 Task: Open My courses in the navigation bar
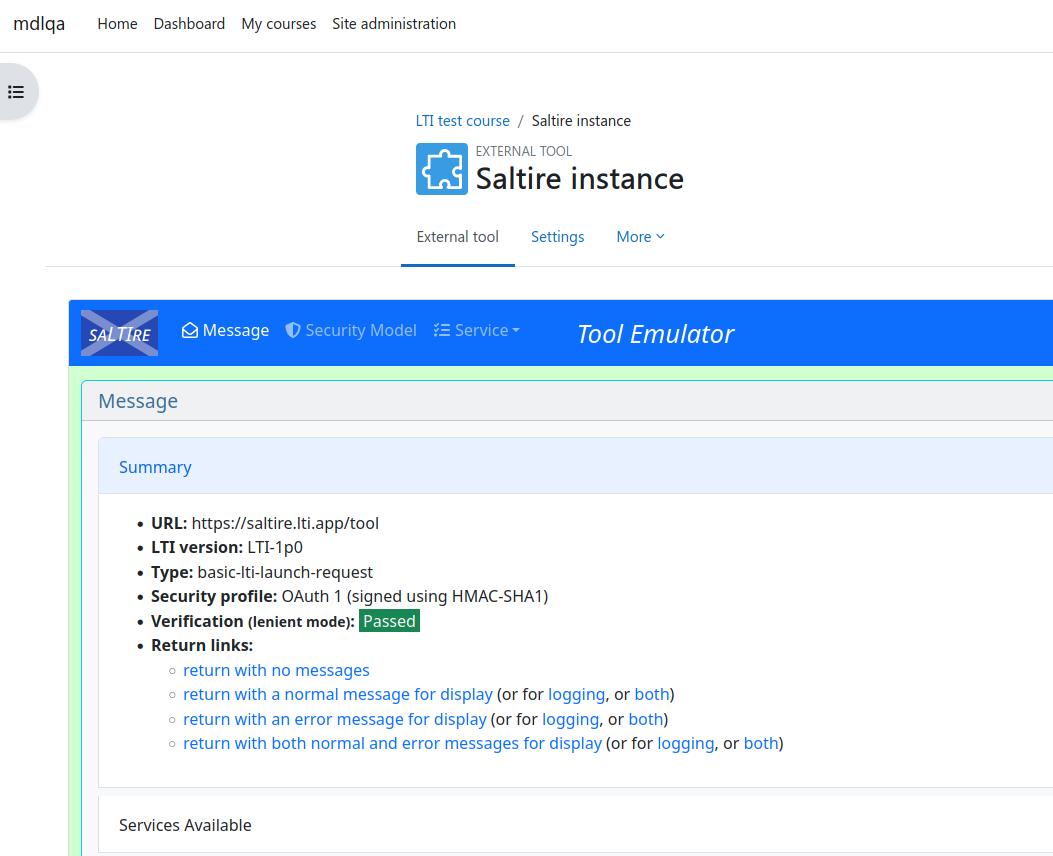click(279, 24)
